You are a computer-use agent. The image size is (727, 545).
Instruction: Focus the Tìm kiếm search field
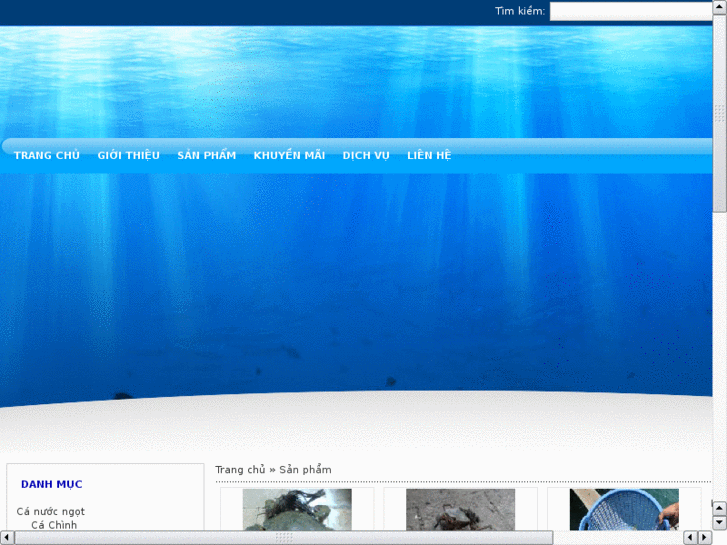[x=631, y=11]
